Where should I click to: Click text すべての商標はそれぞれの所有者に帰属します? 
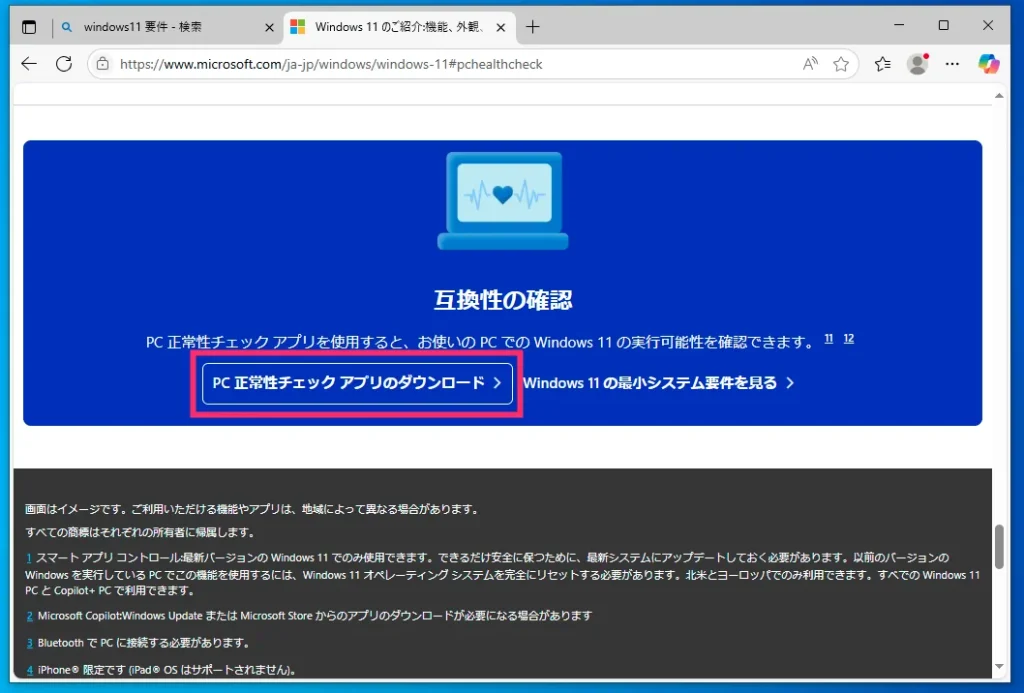[140, 532]
